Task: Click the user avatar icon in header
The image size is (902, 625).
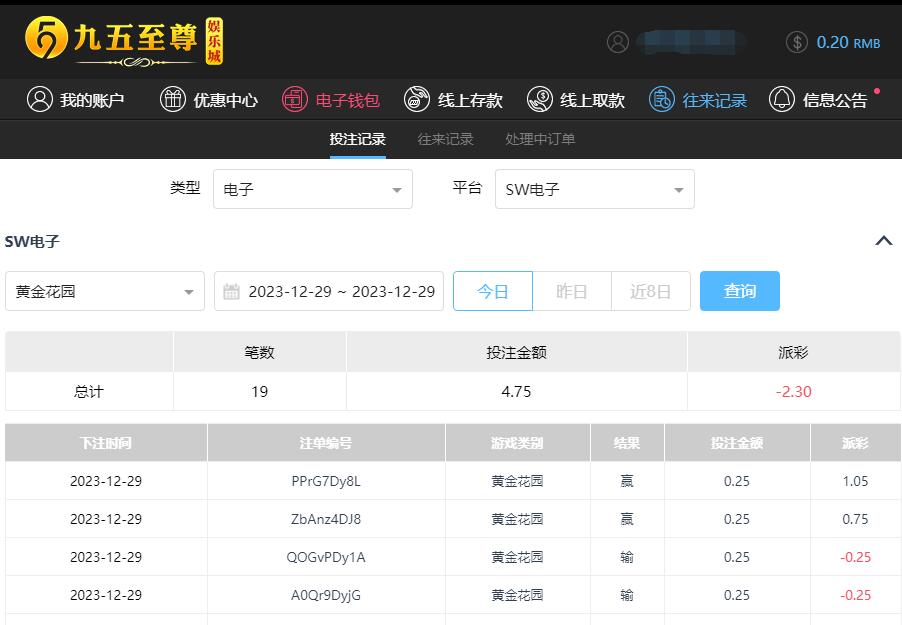Action: [x=618, y=42]
